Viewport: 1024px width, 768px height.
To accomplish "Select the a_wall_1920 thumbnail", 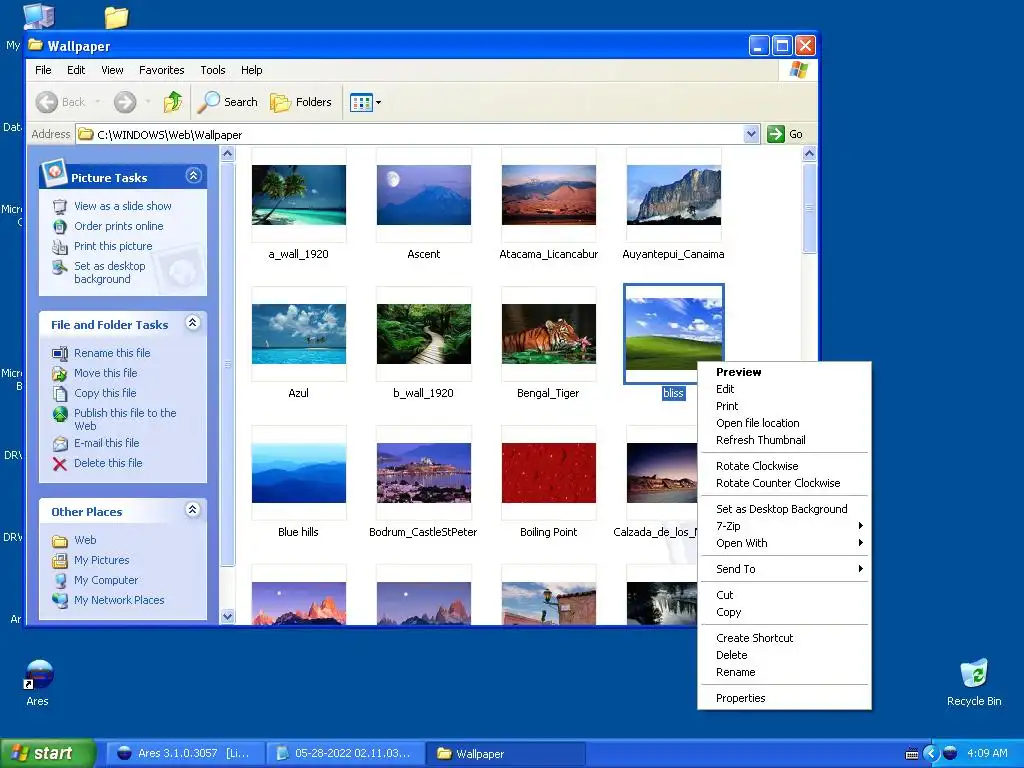I will pos(298,195).
